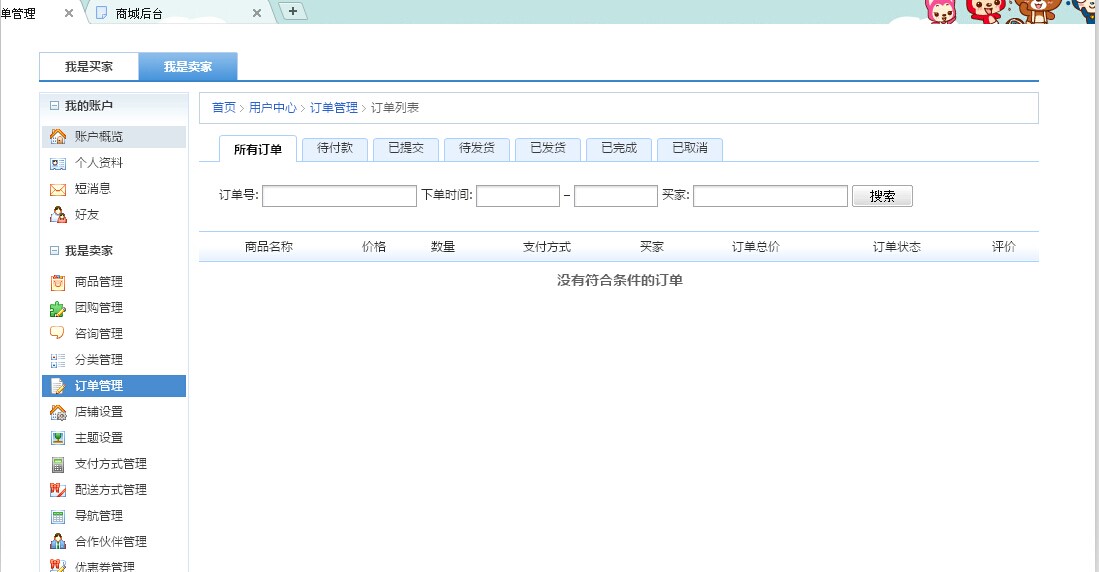Click the 好友 person icon
This screenshot has width=1099, height=572.
click(58, 215)
